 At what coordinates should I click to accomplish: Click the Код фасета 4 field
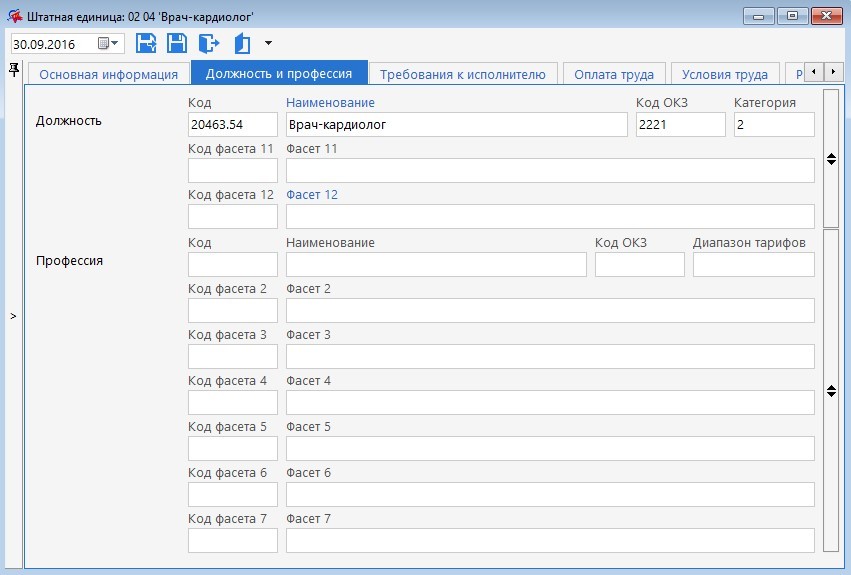pyautogui.click(x=233, y=403)
